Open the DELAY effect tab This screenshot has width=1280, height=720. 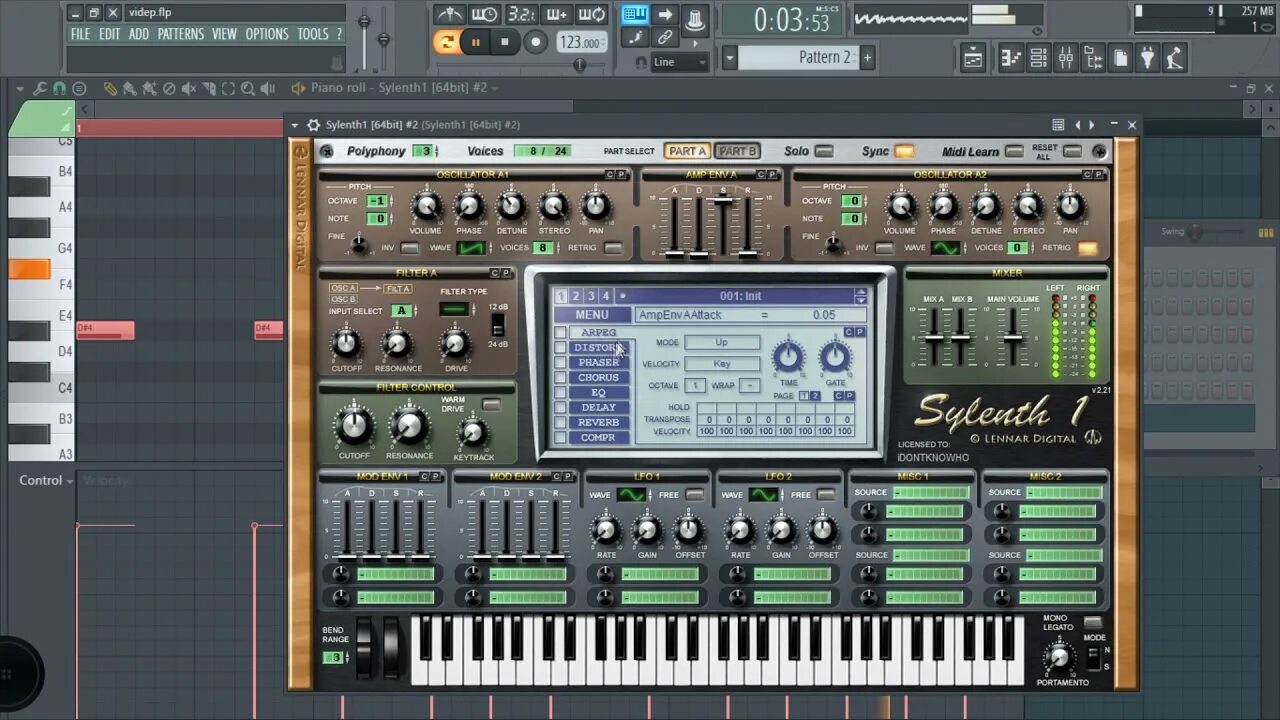coord(599,407)
